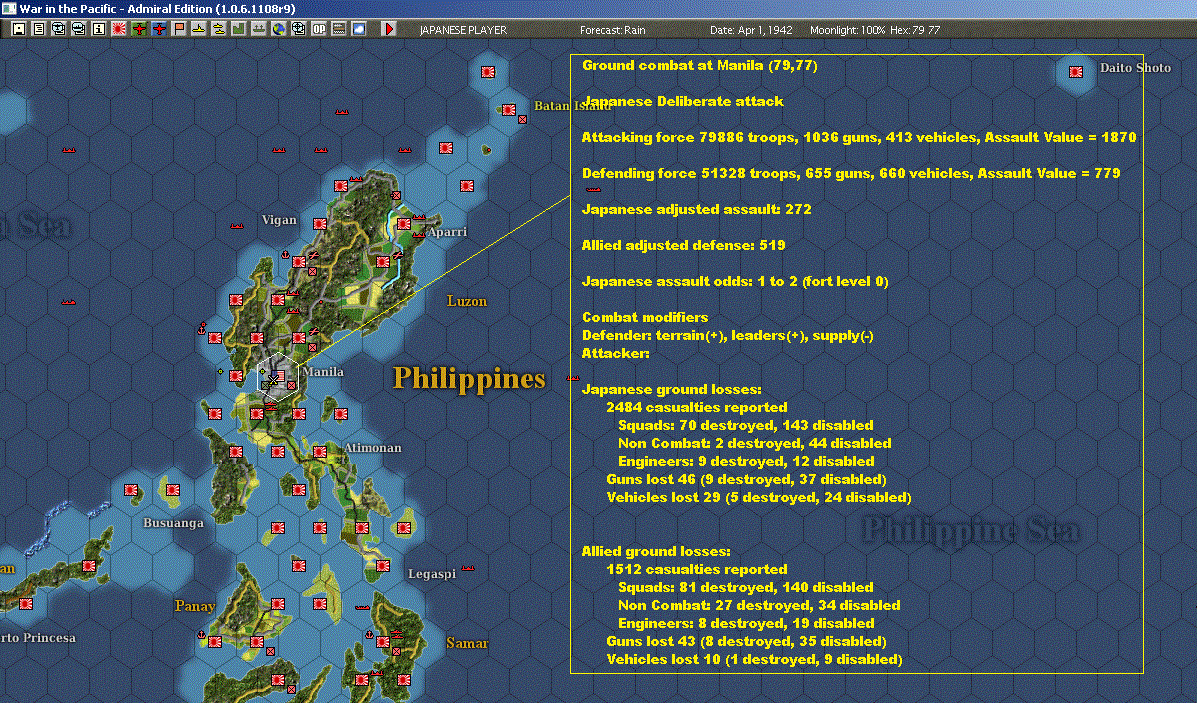Click 'Allied adjusted defense: 519' text
The height and width of the screenshot is (703, 1197).
click(683, 245)
